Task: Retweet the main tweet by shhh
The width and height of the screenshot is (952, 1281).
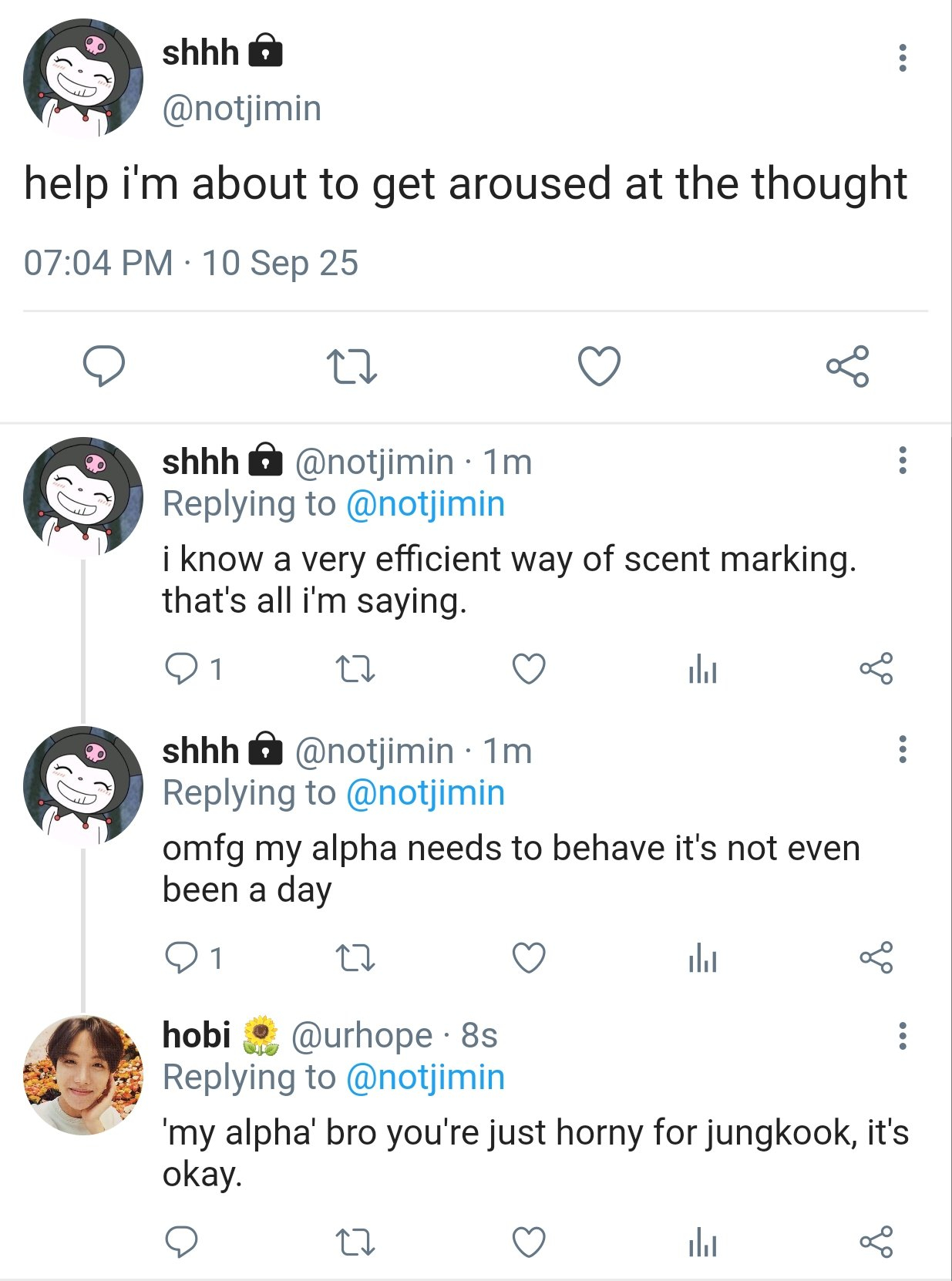Action: 352,367
